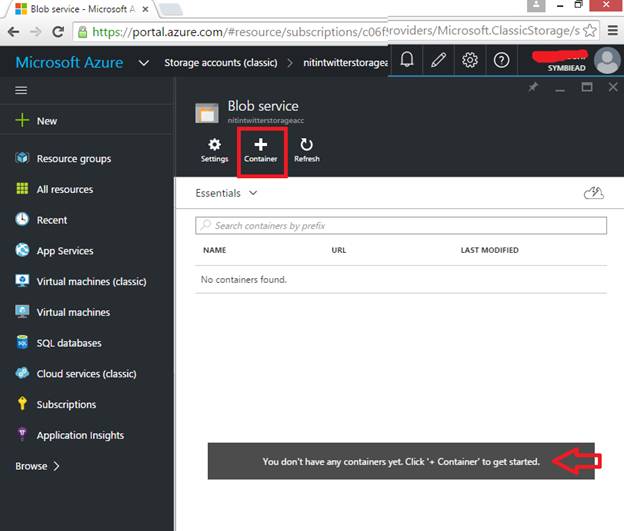Viewport: 624px width, 531px height.
Task: Open App Services
Action: [x=54, y=250]
